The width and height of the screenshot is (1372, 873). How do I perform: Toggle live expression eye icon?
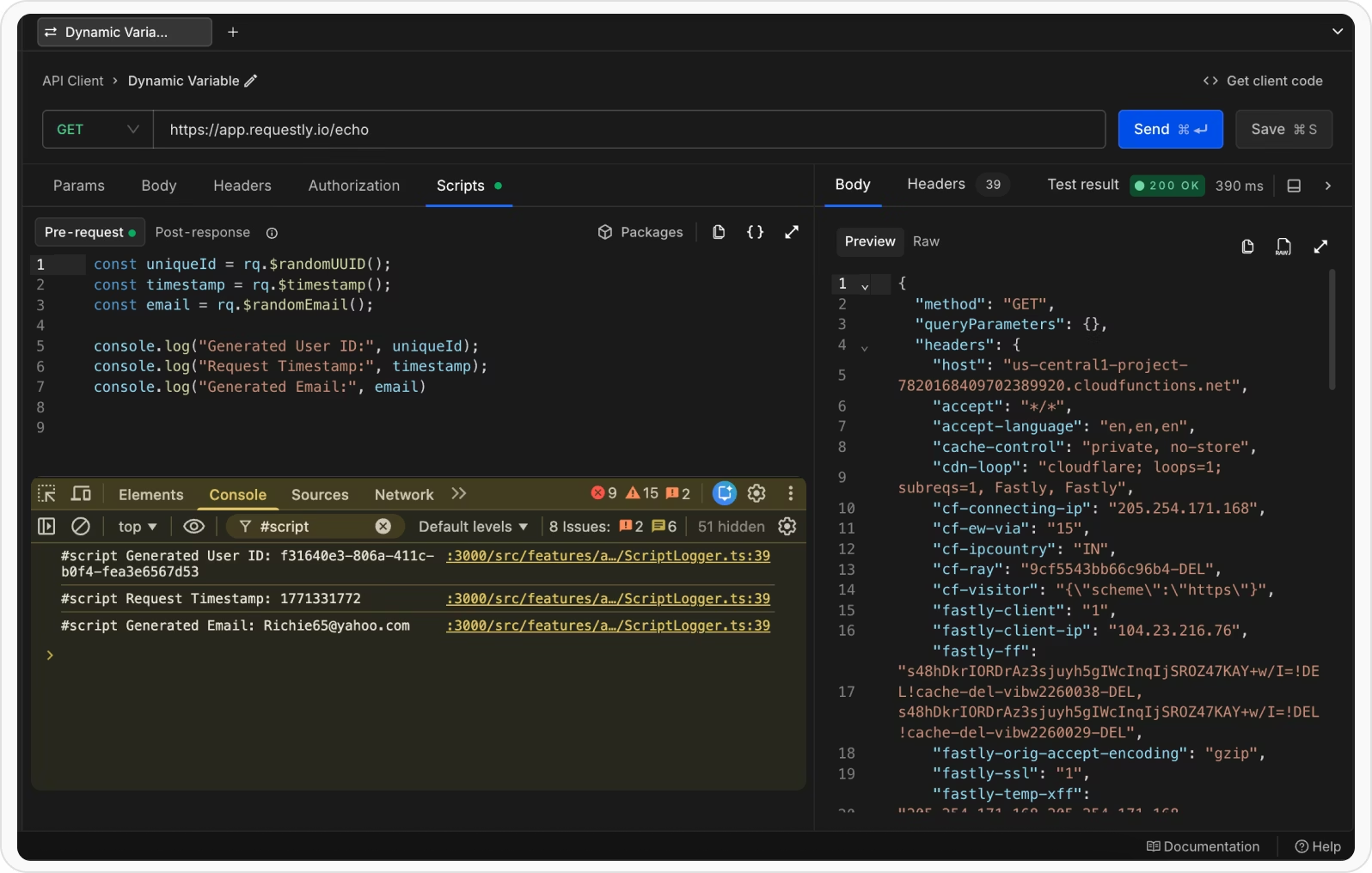pyautogui.click(x=194, y=527)
